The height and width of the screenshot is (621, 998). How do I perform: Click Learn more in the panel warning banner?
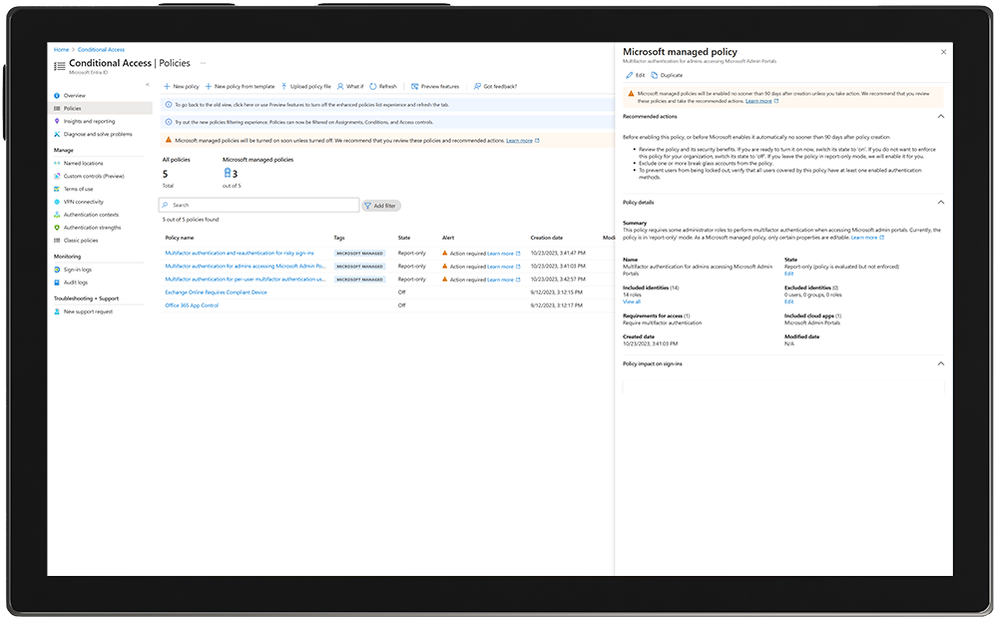759,101
